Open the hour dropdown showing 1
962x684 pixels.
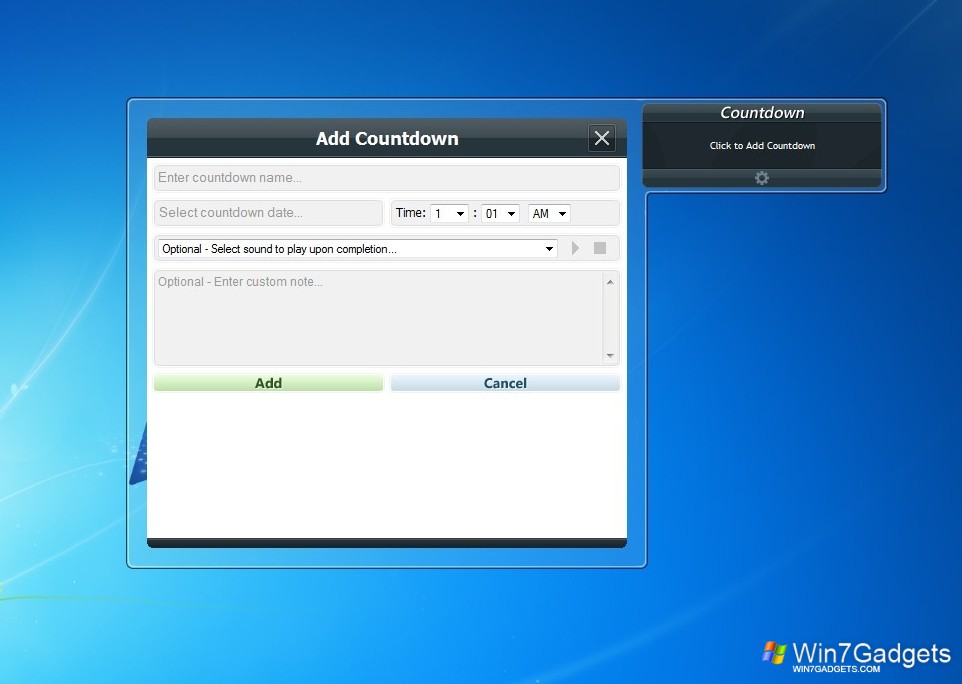pyautogui.click(x=449, y=213)
